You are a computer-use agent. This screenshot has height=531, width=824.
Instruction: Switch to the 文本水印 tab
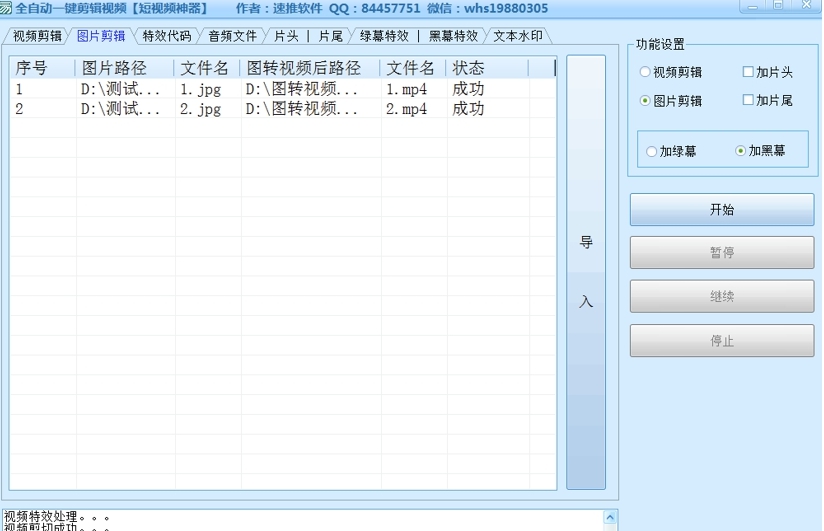pos(518,36)
